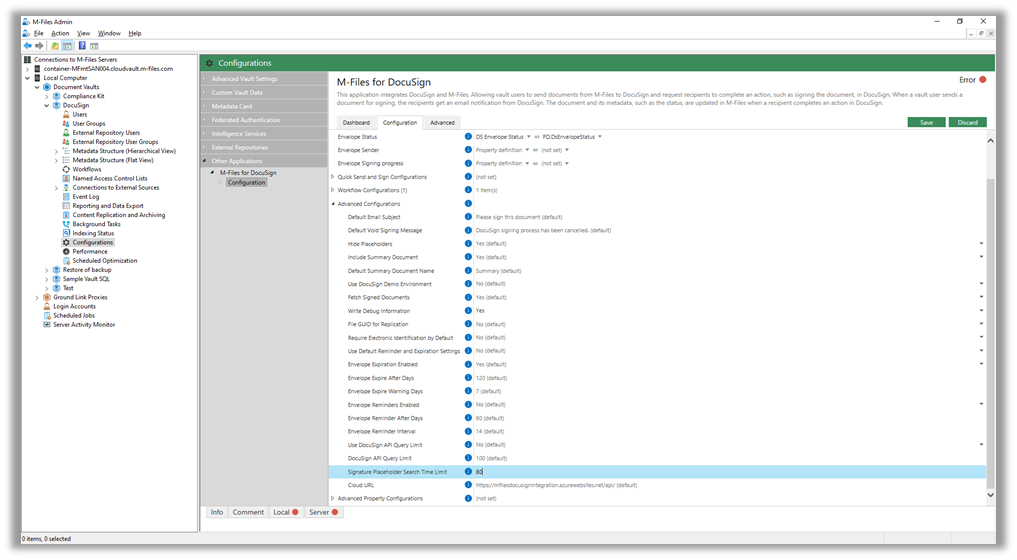The height and width of the screenshot is (560, 1017).
Task: Click the settings list scroll-up arrow
Action: [x=990, y=140]
